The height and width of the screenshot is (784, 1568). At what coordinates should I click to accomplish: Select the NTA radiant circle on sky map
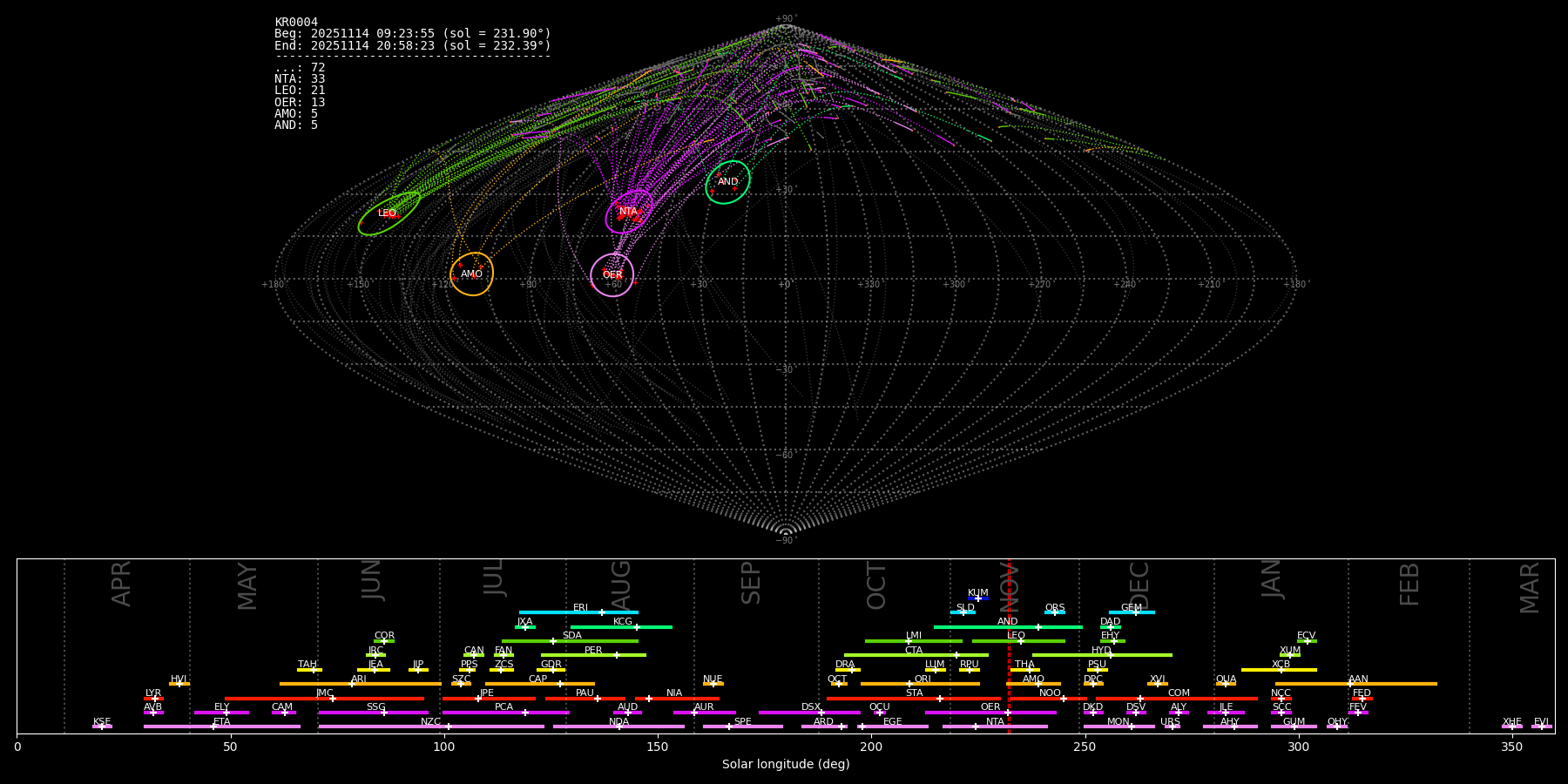pyautogui.click(x=629, y=212)
